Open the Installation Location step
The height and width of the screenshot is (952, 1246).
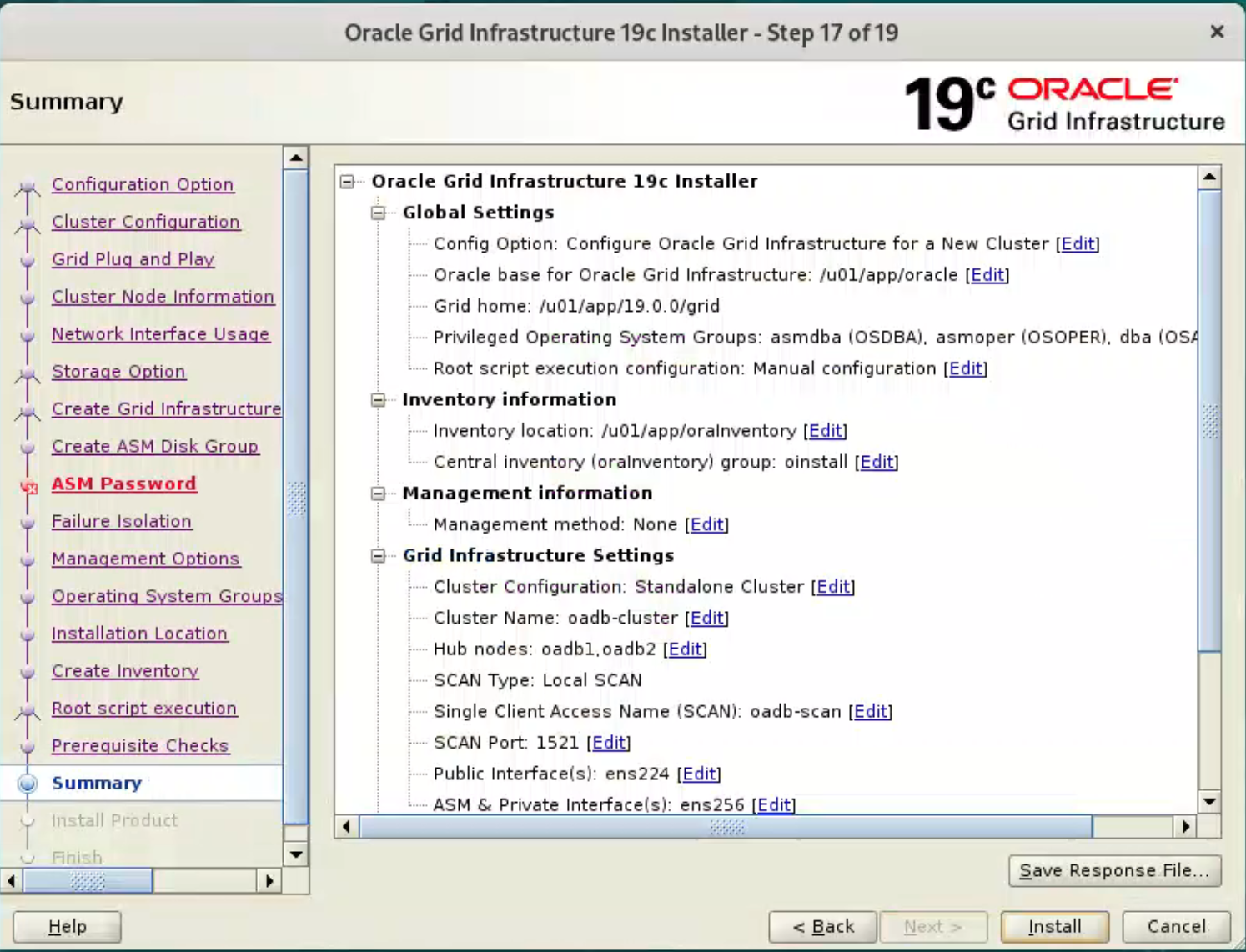tap(140, 634)
